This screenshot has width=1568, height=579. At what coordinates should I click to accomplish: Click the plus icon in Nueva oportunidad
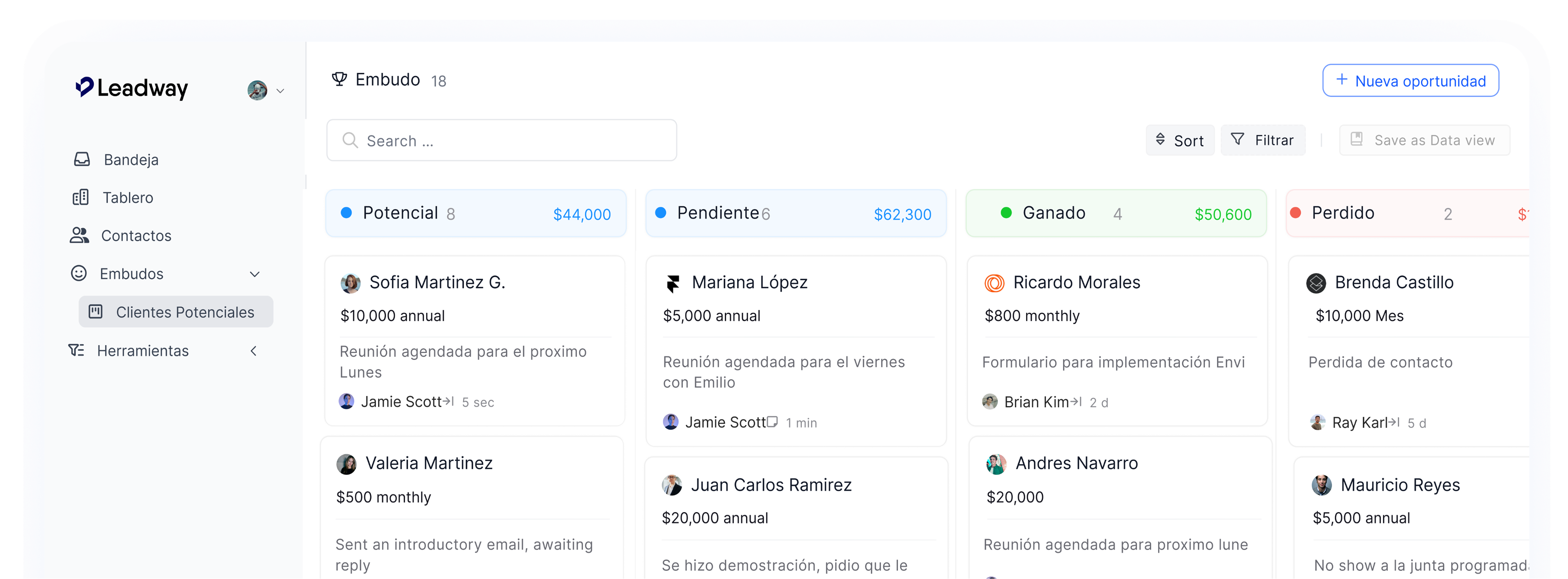1341,80
